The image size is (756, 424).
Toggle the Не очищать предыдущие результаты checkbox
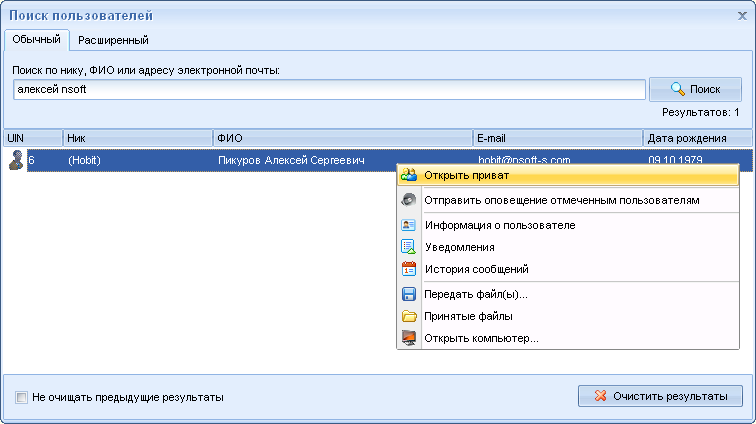22,397
